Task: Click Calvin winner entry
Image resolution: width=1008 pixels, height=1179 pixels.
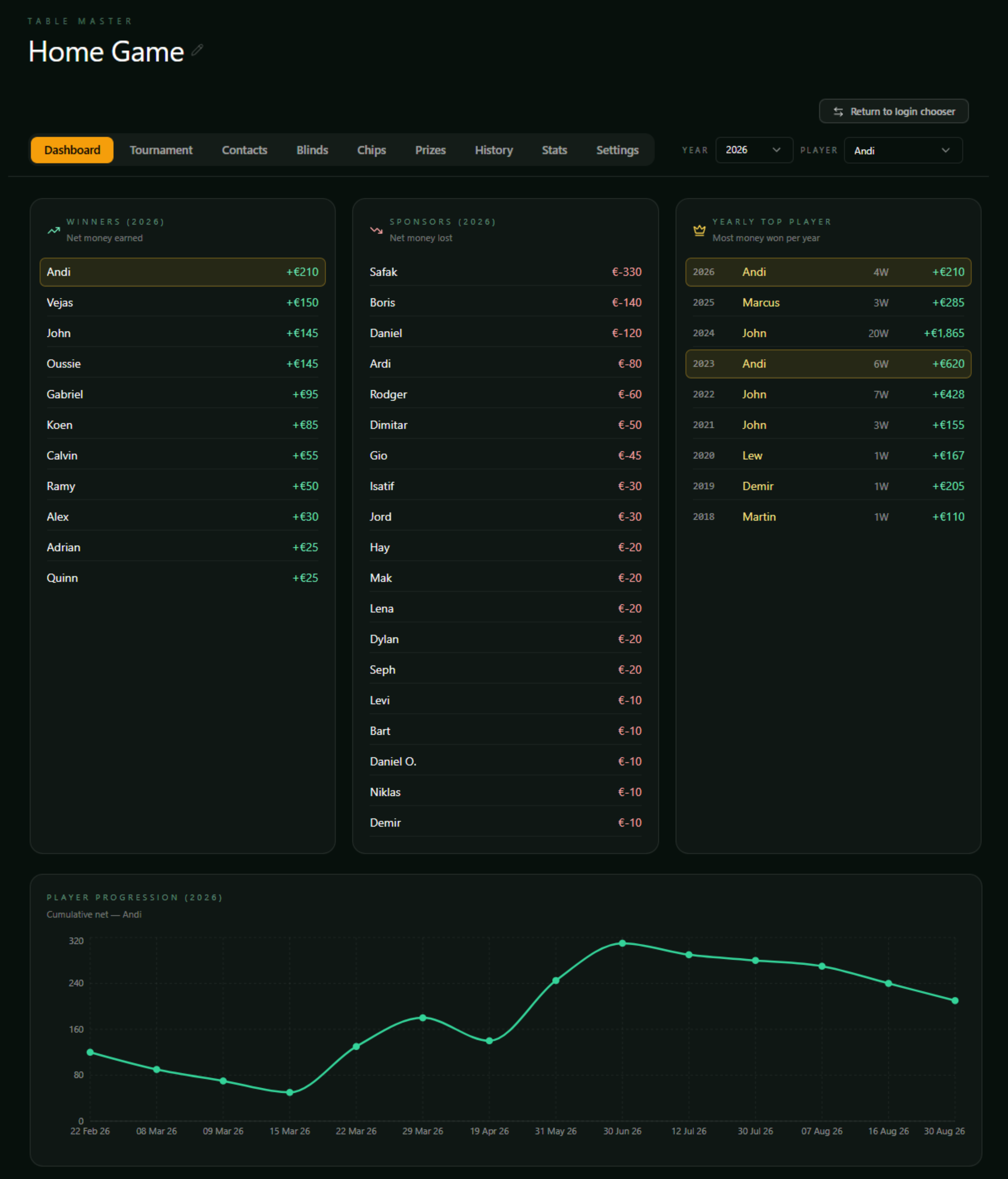Action: (182, 456)
